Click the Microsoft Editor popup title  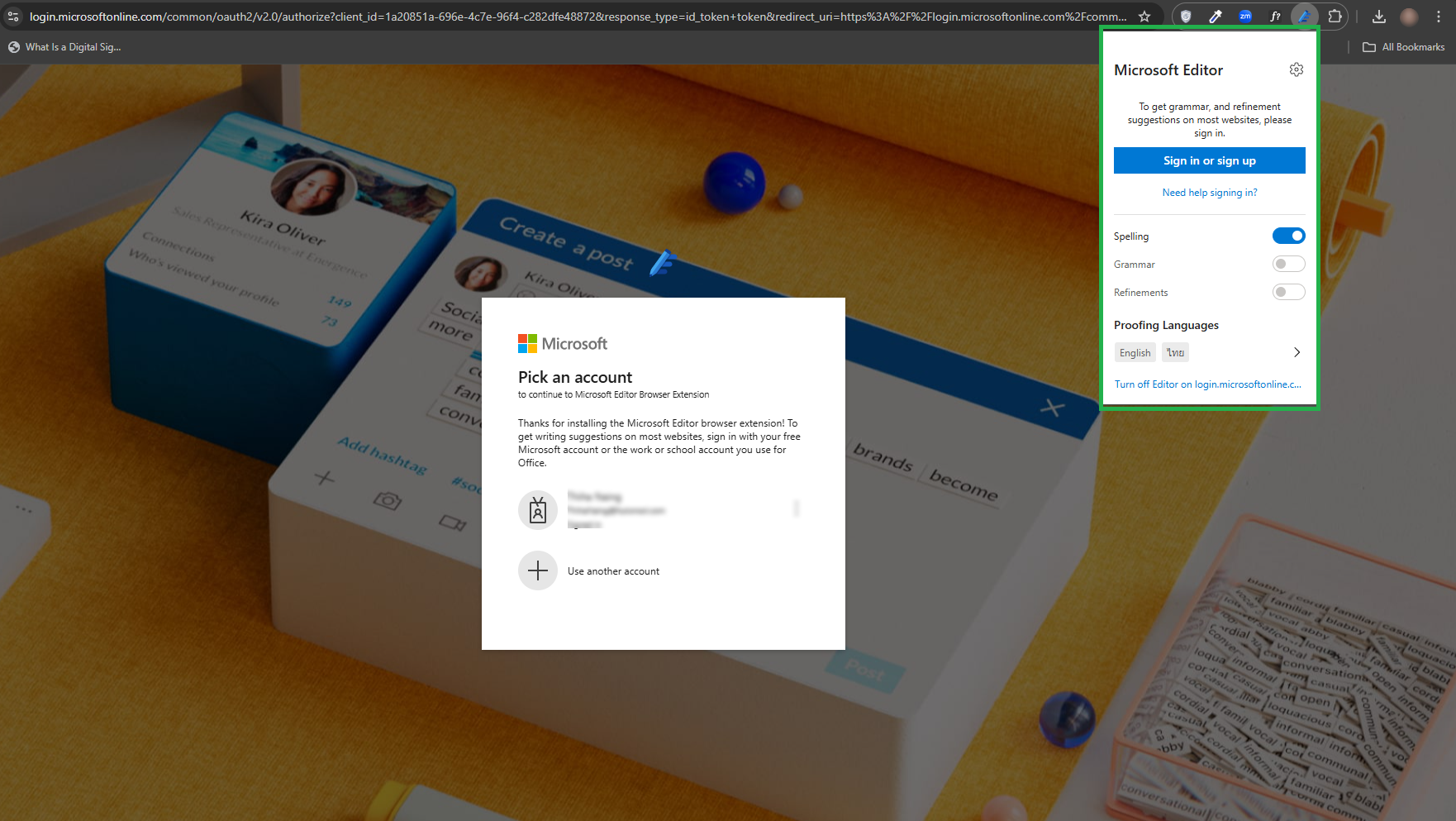pyautogui.click(x=1168, y=70)
